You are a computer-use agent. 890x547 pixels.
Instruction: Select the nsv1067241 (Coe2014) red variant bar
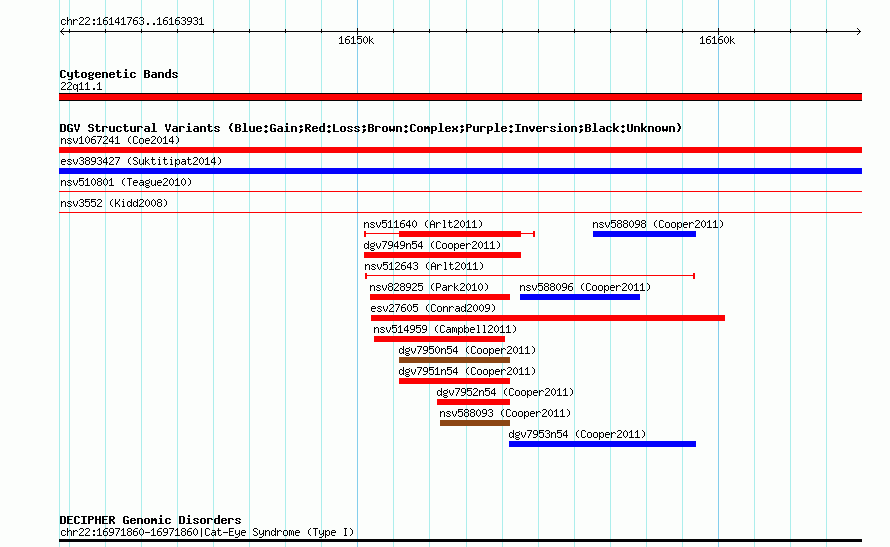460,150
